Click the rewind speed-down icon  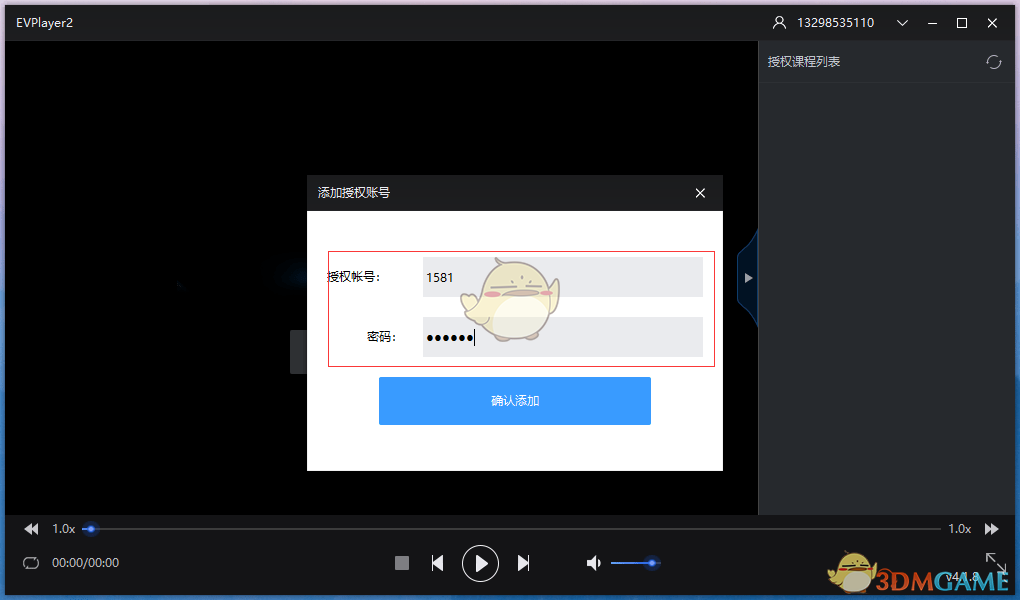(x=30, y=528)
